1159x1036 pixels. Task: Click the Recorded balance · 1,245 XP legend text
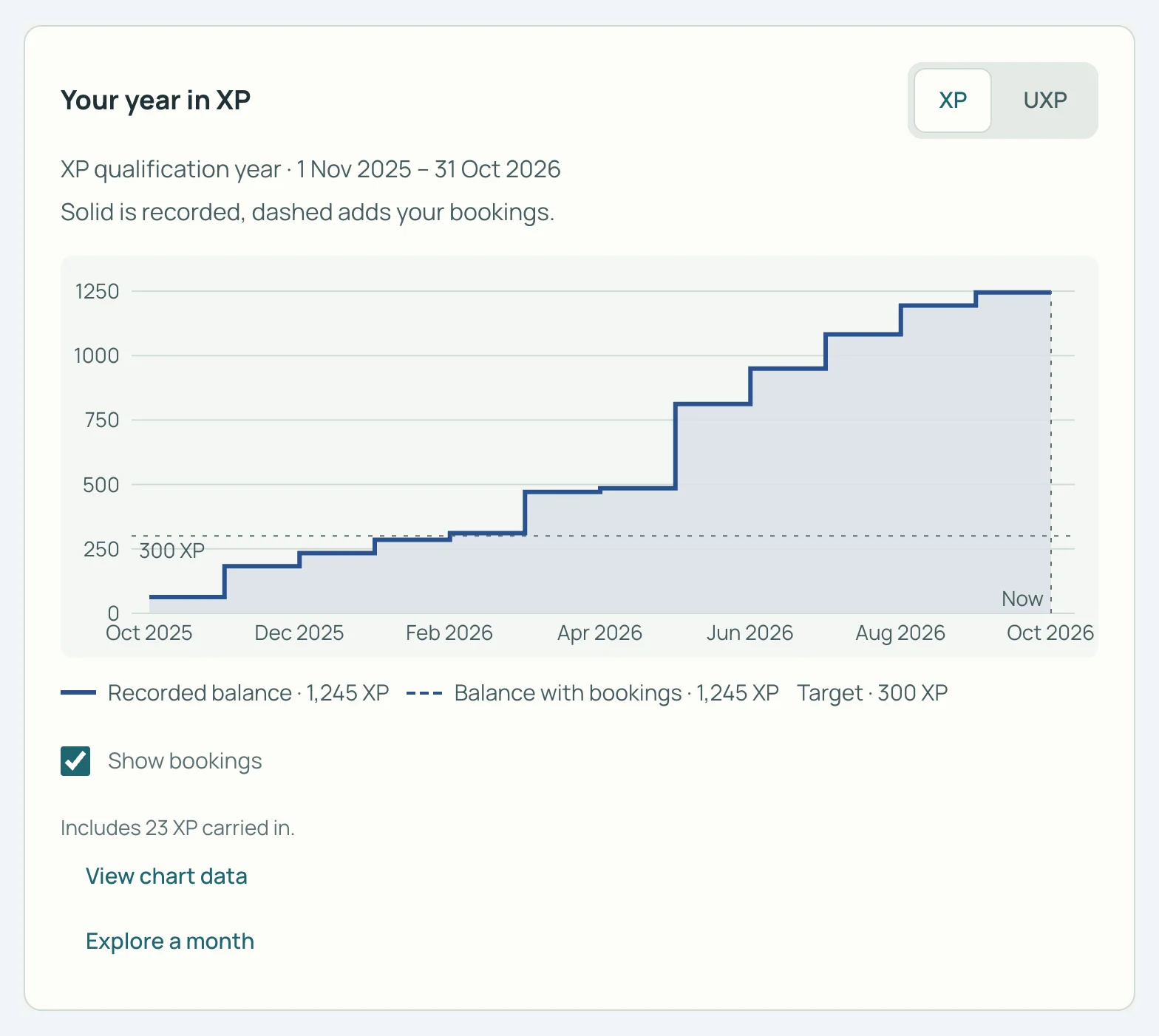(x=248, y=693)
